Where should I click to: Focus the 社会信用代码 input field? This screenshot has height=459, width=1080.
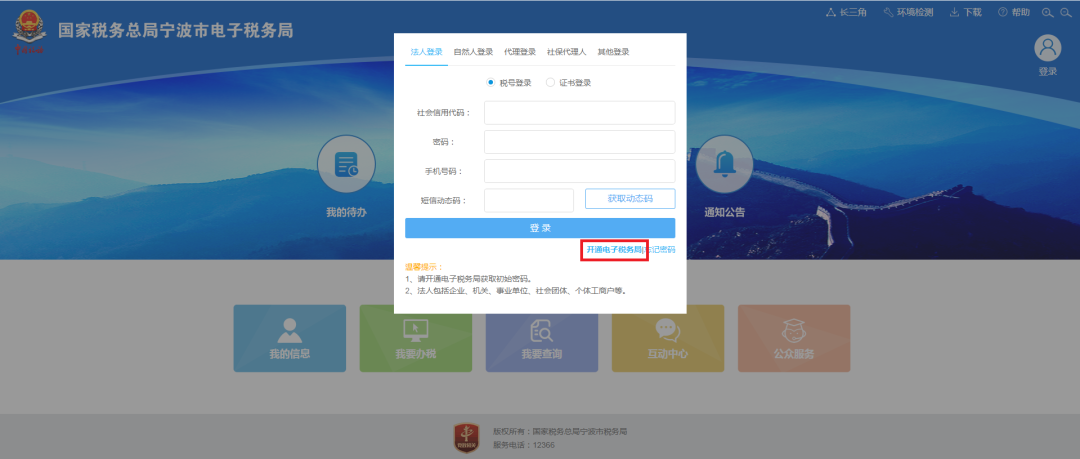point(579,113)
